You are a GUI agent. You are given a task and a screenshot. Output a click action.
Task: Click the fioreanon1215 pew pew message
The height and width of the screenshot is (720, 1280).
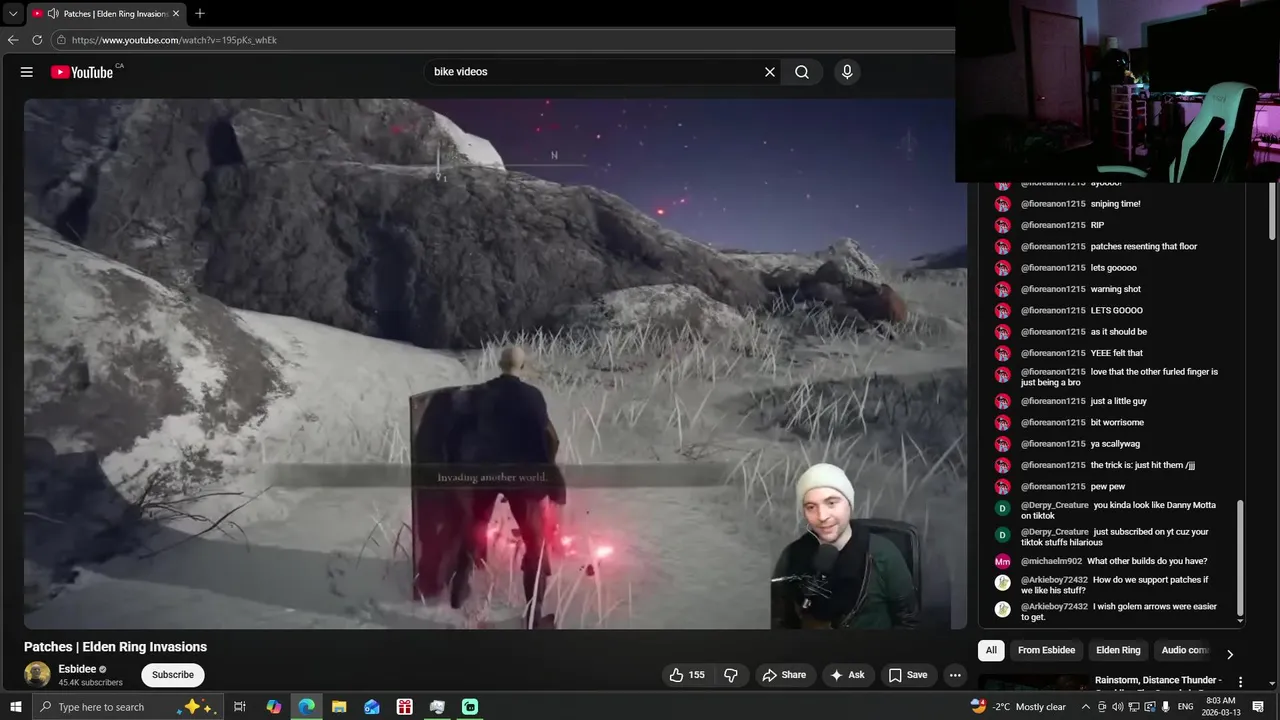pos(1107,487)
